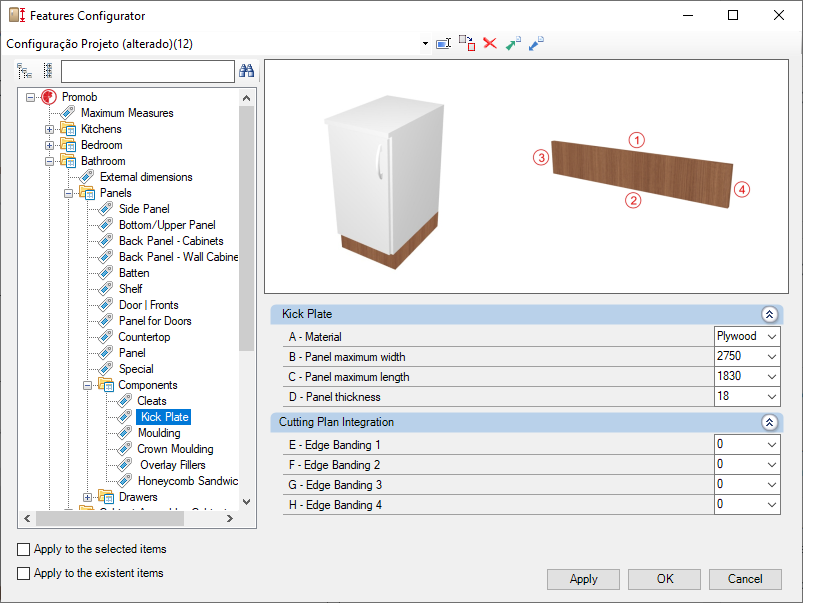The height and width of the screenshot is (605, 813).
Task: Collapse the Cutting Plan Integration section
Action: pyautogui.click(x=769, y=423)
